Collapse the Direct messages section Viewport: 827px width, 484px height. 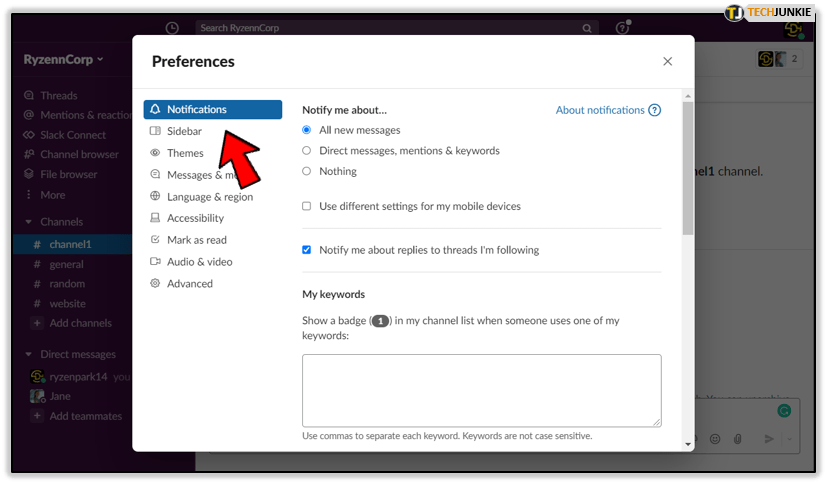(x=28, y=354)
